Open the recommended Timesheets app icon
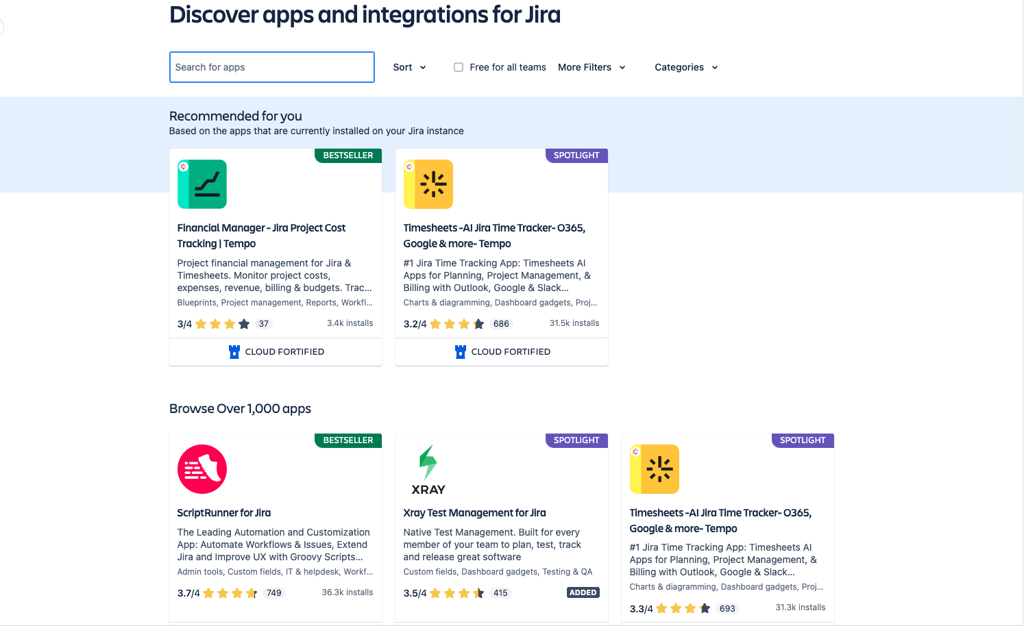The image size is (1024, 626). click(x=428, y=184)
